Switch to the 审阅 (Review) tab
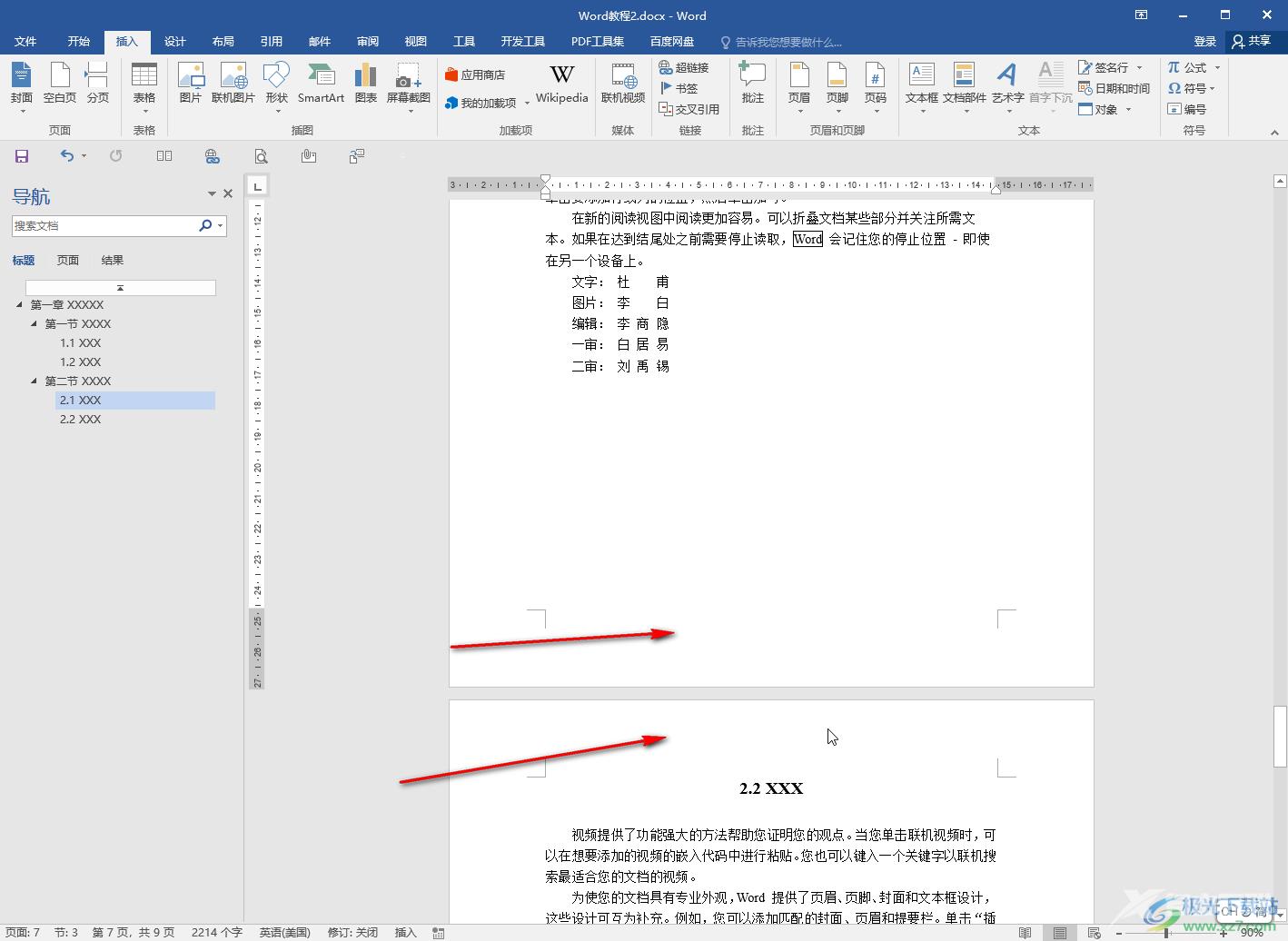1288x941 pixels. click(368, 41)
